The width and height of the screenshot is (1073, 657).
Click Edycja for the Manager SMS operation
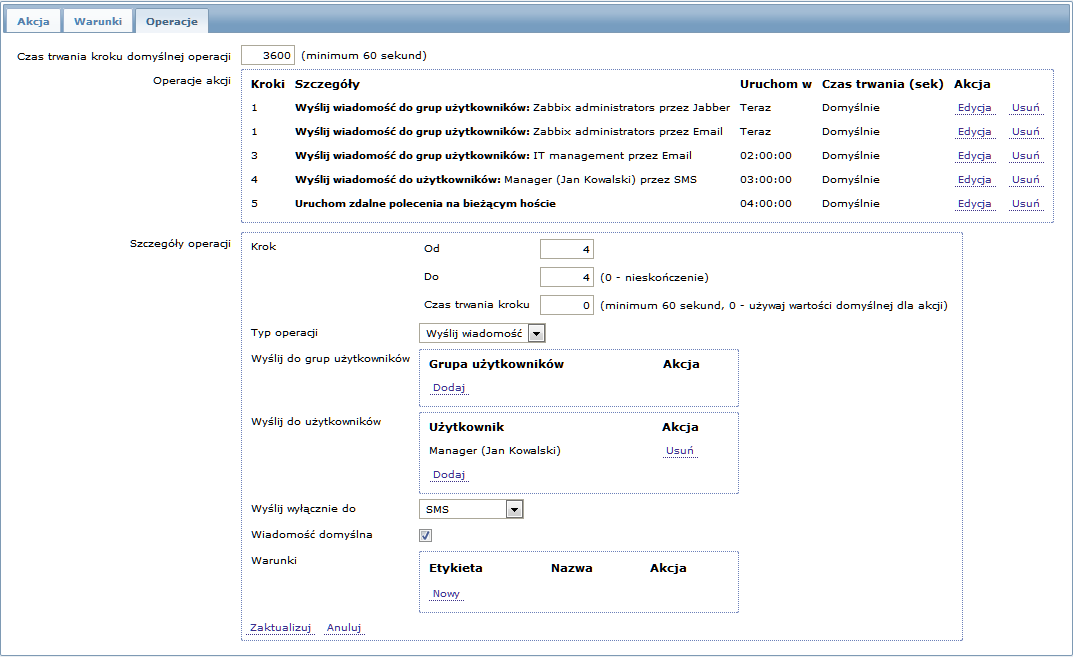(974, 179)
